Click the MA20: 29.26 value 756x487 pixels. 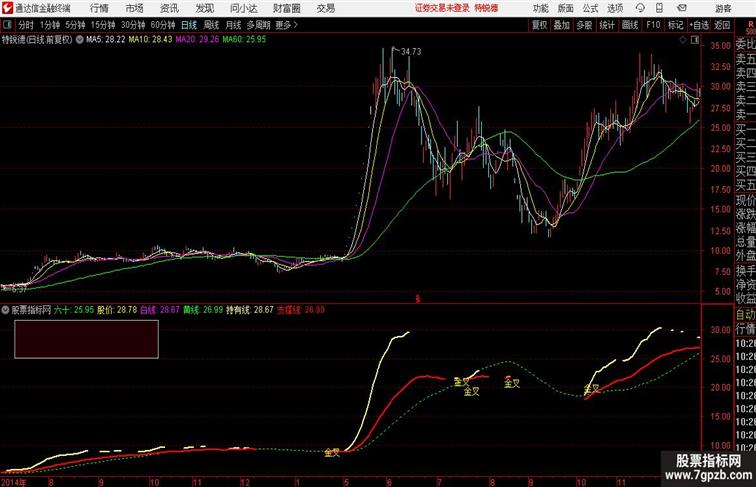tap(197, 40)
